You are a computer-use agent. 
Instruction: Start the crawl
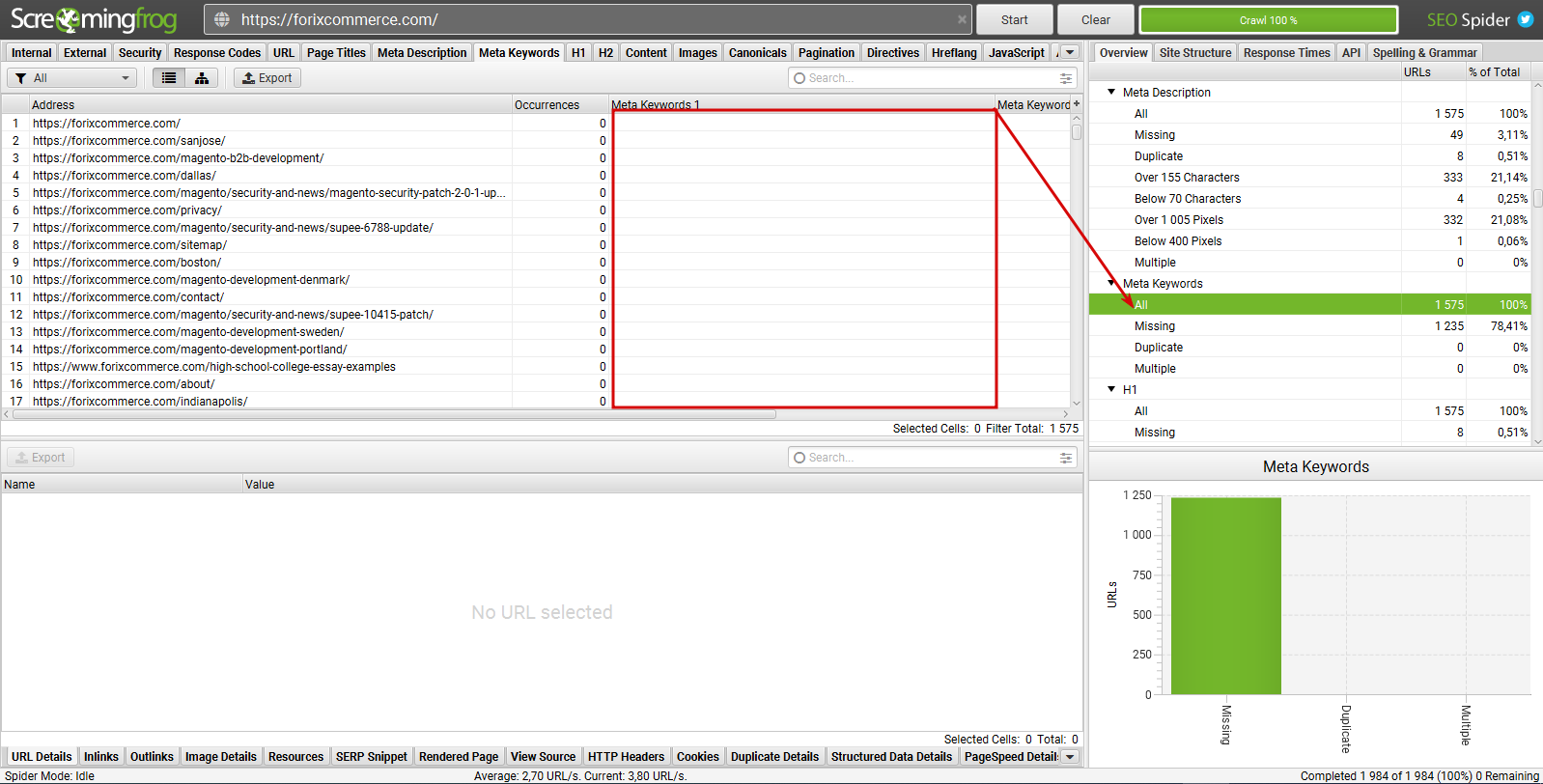(1015, 19)
